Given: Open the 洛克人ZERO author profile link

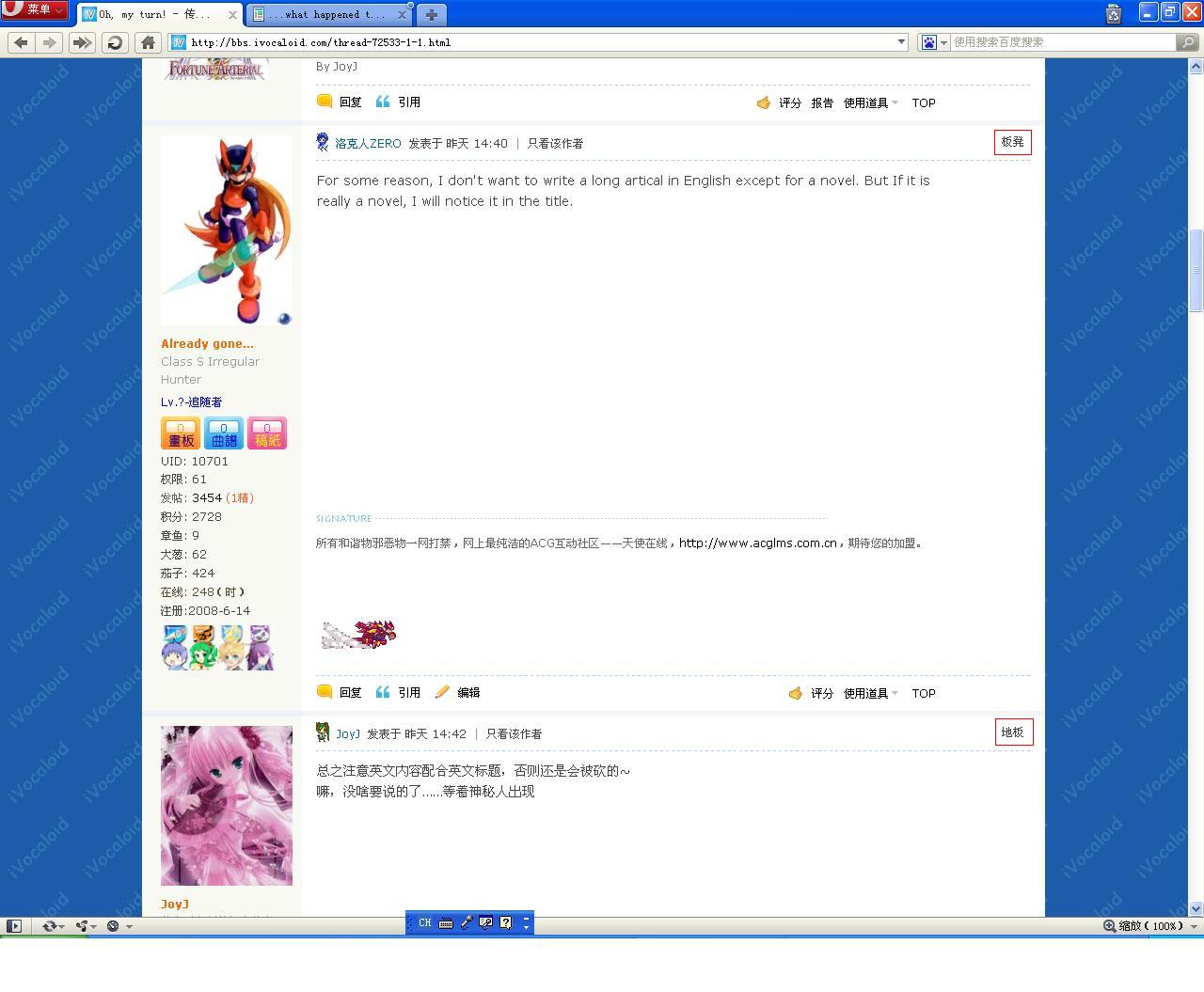Looking at the screenshot, I should 368,144.
